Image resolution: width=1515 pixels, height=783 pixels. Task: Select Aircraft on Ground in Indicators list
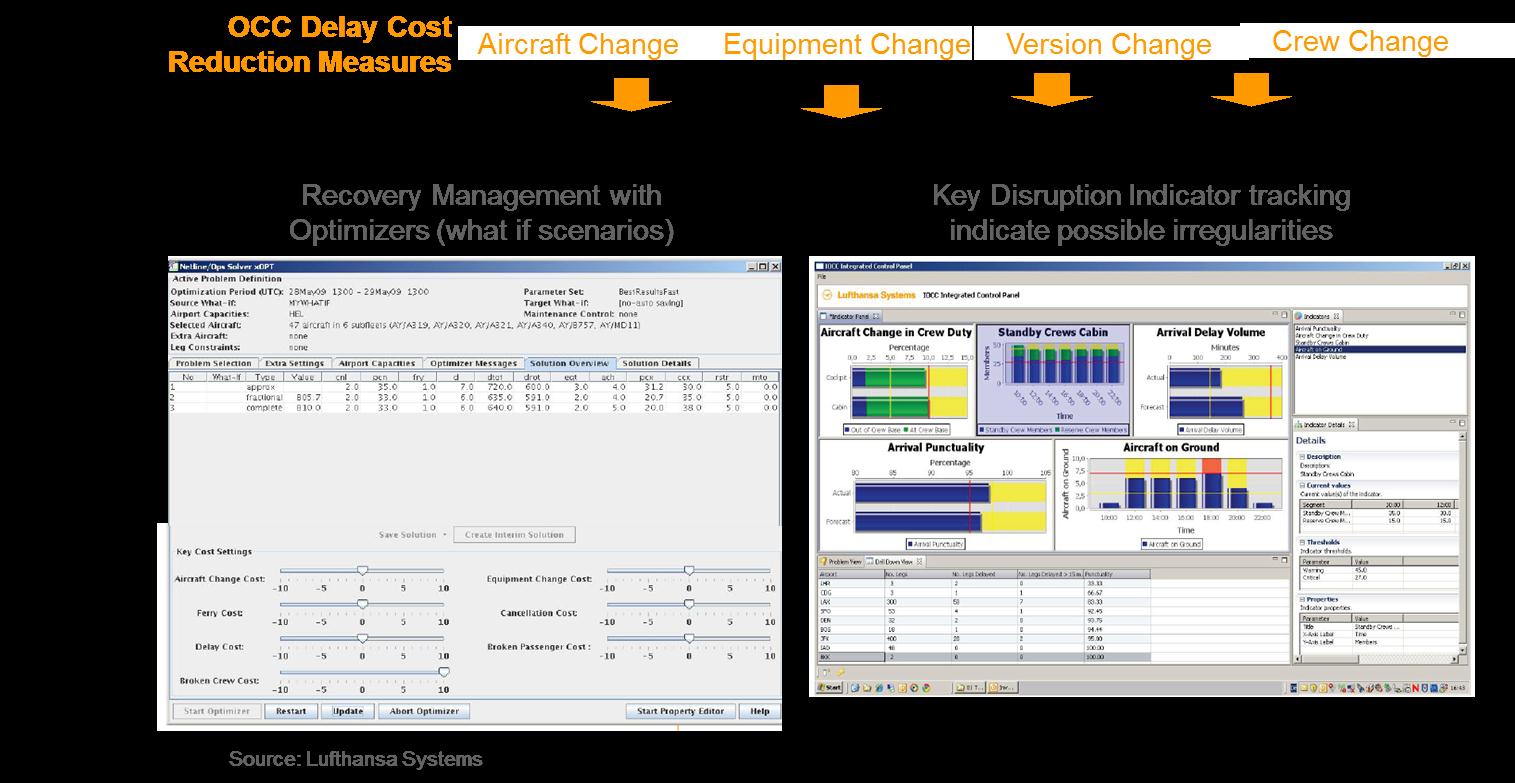(1319, 349)
